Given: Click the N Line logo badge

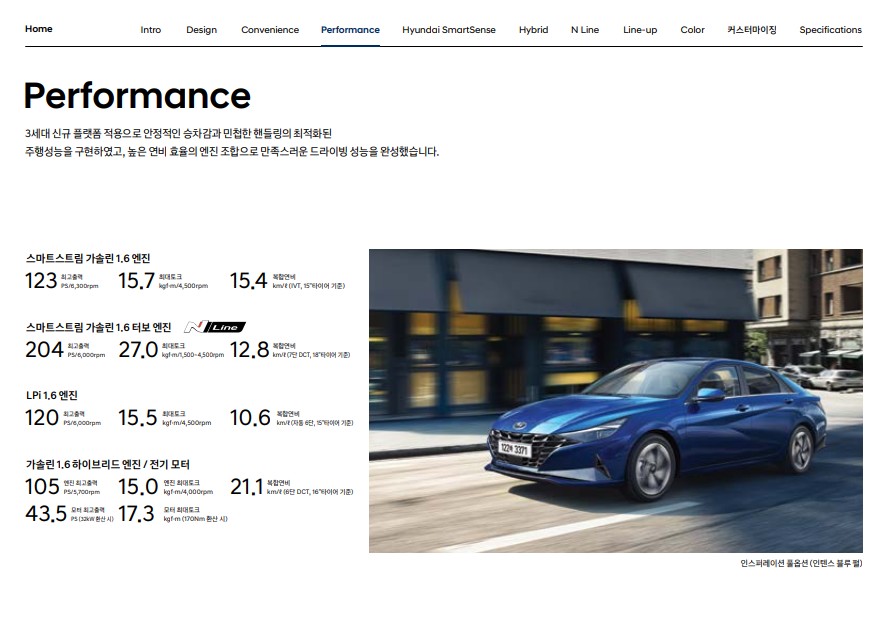Looking at the screenshot, I should coord(215,327).
